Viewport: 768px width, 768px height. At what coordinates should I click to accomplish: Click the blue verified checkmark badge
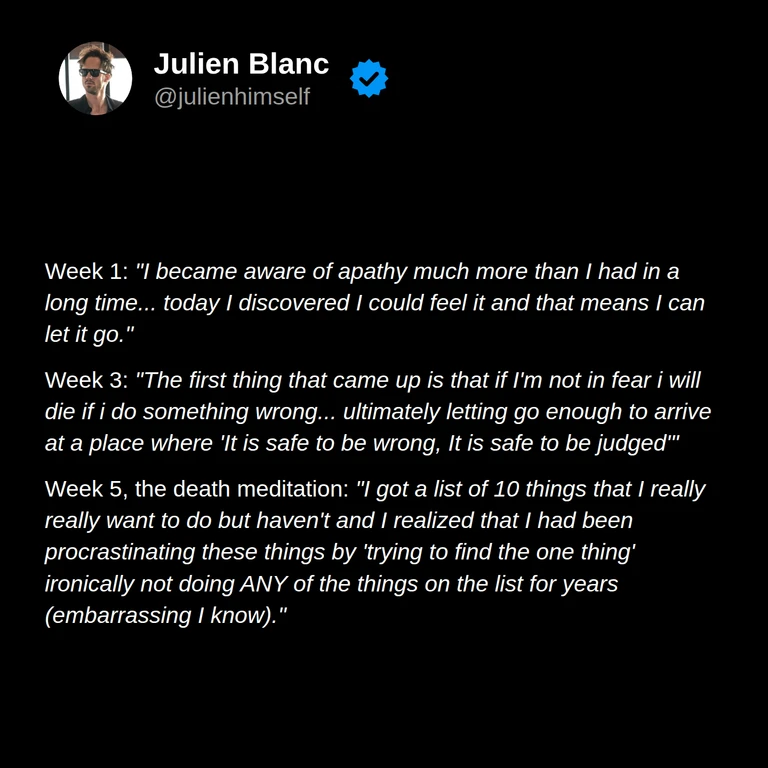pyautogui.click(x=369, y=78)
